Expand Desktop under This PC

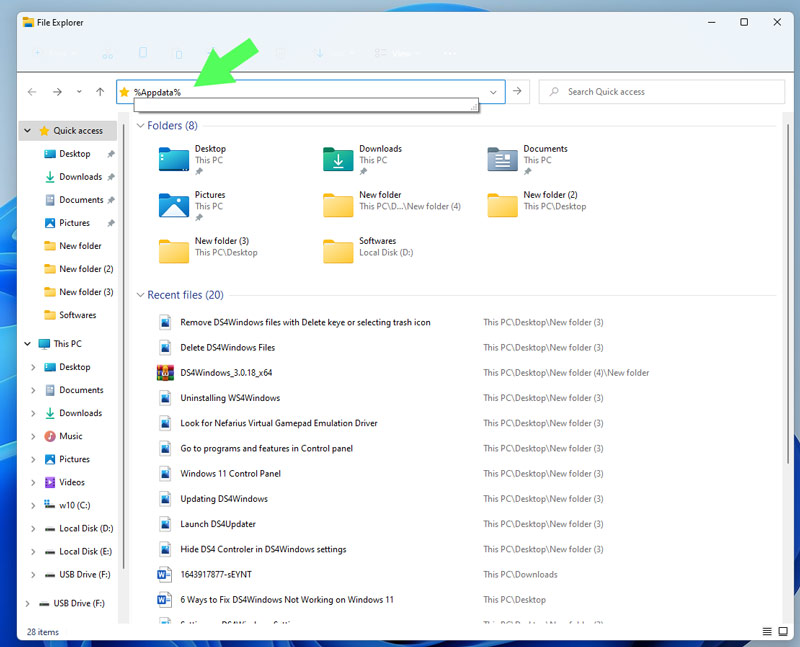(33, 367)
